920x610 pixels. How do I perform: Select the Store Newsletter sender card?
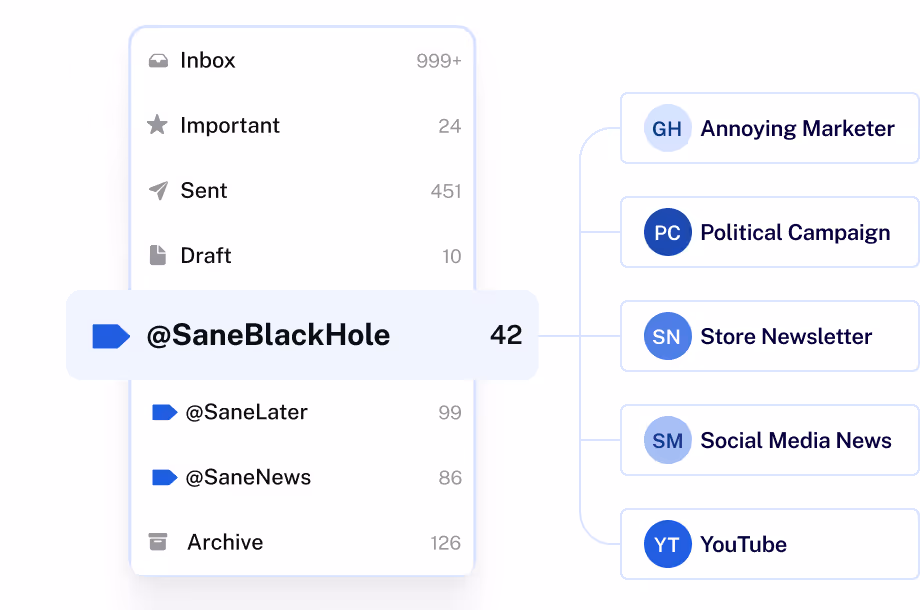coord(770,336)
